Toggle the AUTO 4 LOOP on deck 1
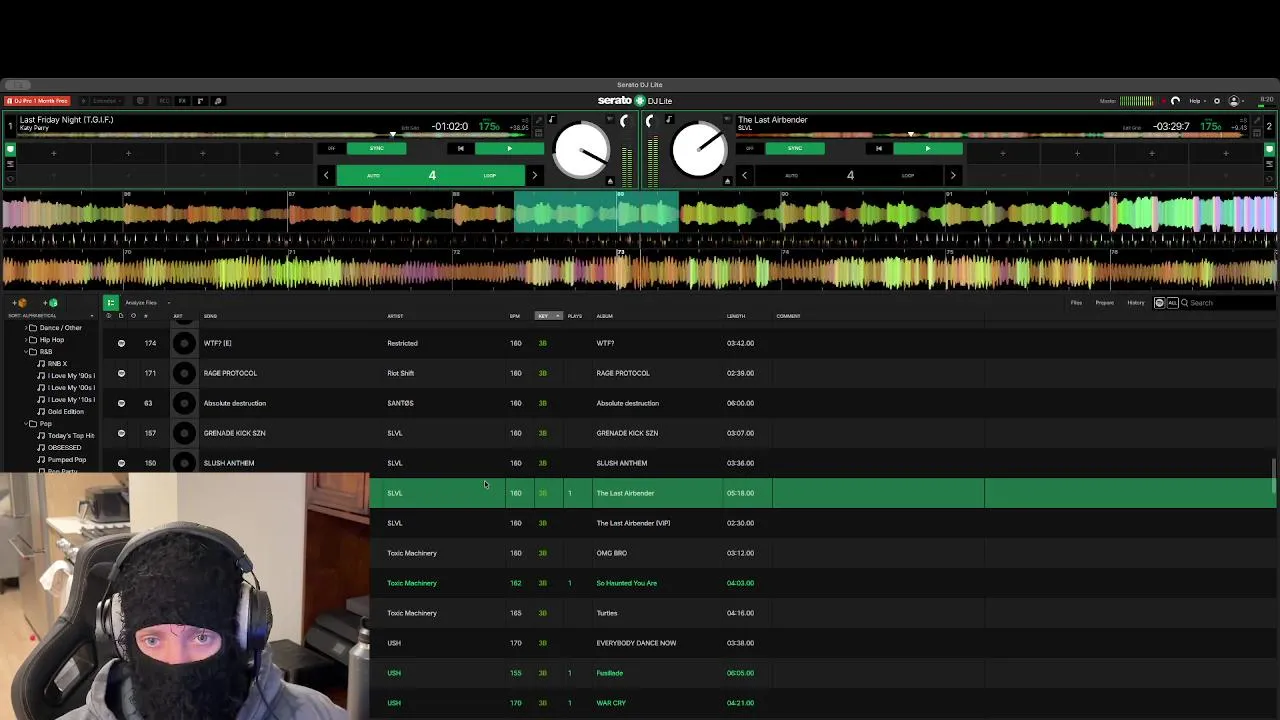This screenshot has width=1280, height=720. pyautogui.click(x=431, y=175)
